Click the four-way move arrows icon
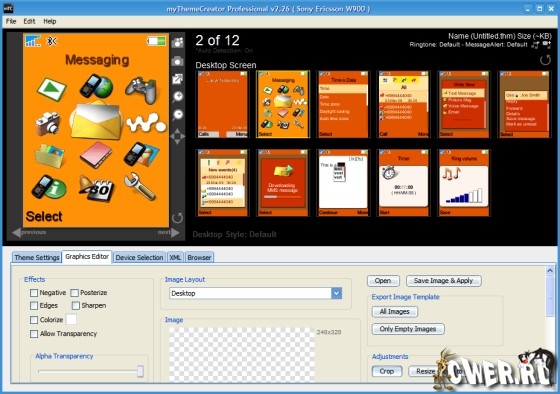Viewport: 560px width, 394px height. (x=178, y=136)
